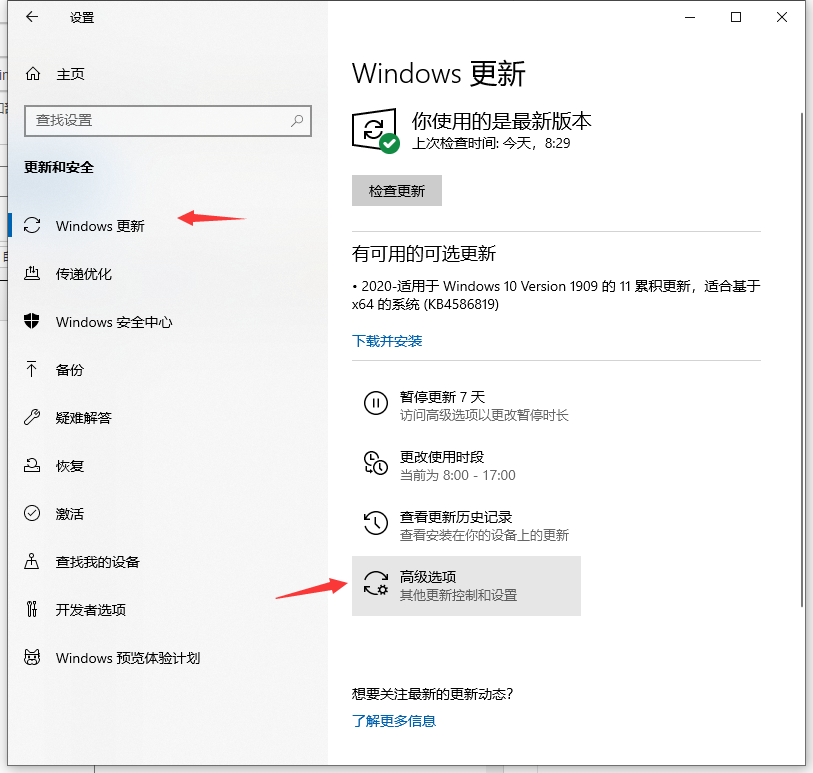Click 更改使用时段 option

[466, 466]
